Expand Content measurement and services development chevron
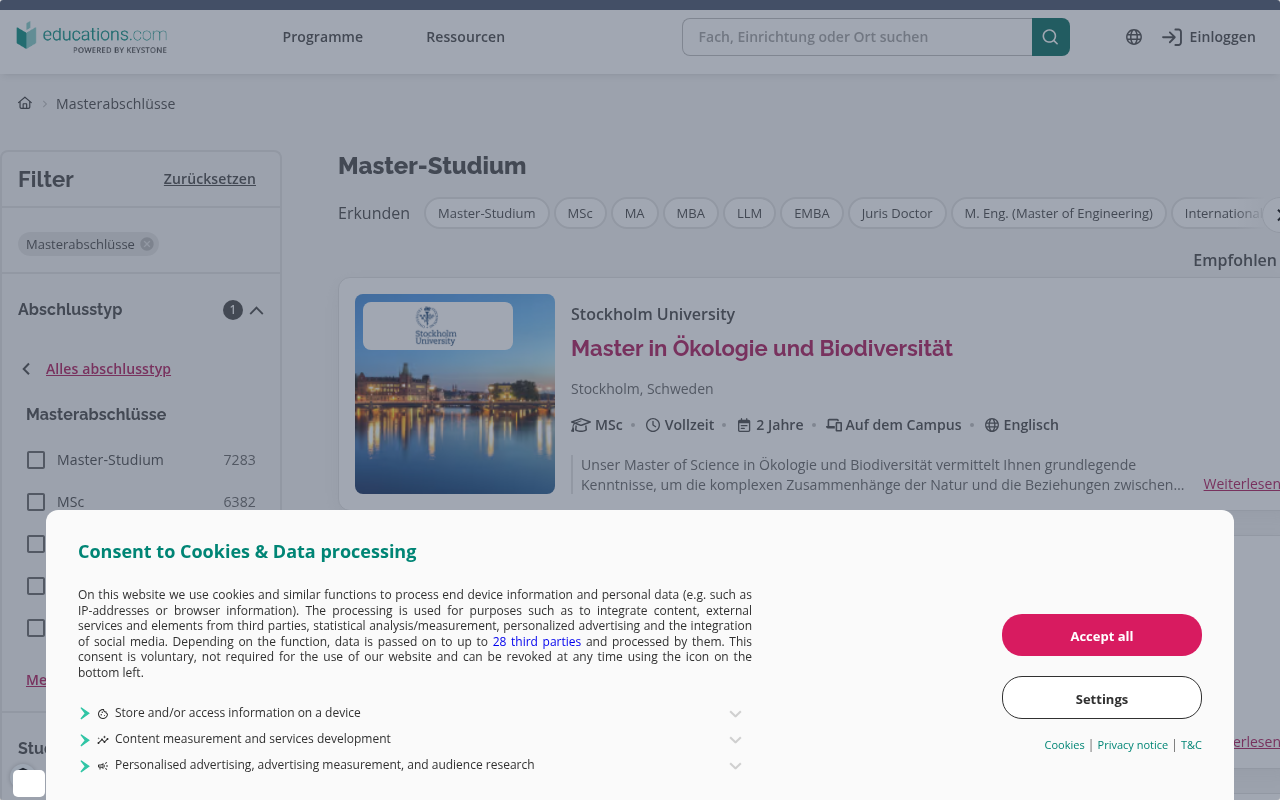The image size is (1280, 800). tap(735, 740)
